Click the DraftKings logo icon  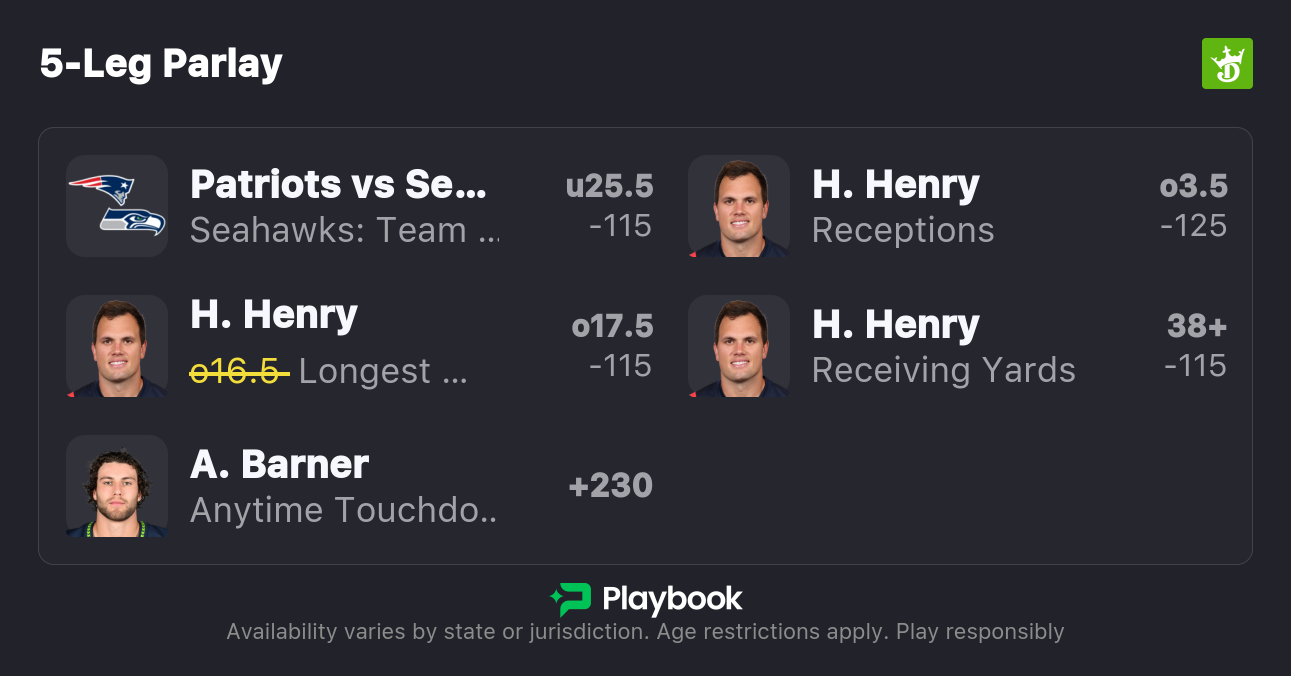point(1226,64)
